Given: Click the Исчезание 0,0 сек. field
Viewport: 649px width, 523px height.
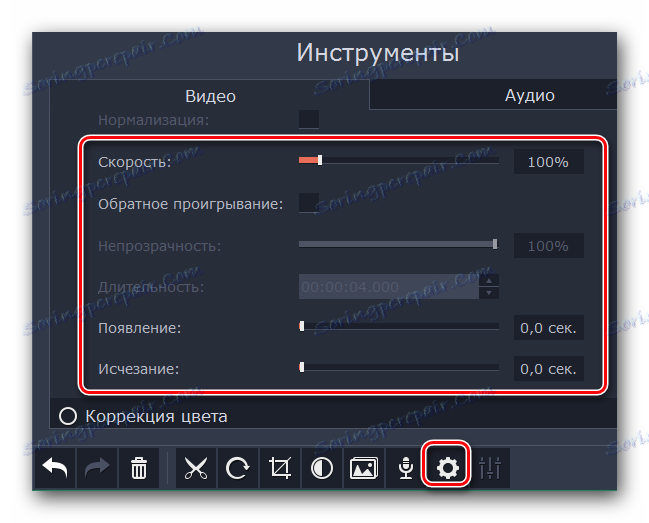Looking at the screenshot, I should (x=548, y=369).
